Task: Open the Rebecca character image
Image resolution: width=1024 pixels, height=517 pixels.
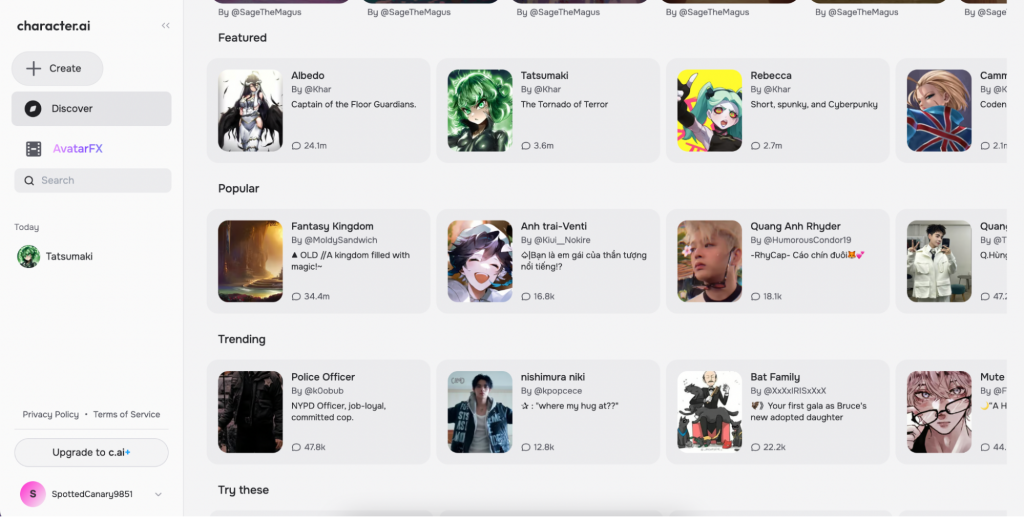Action: [709, 110]
